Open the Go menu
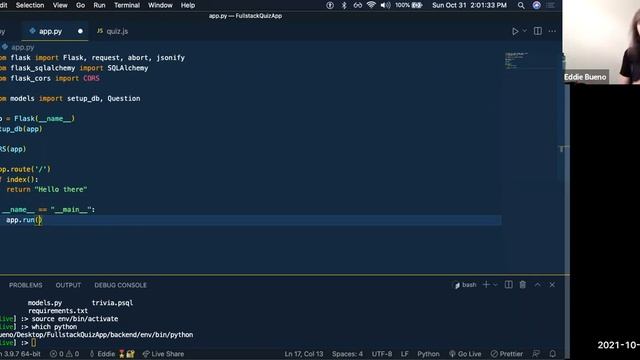This screenshot has width=640, height=360. (x=80, y=5)
